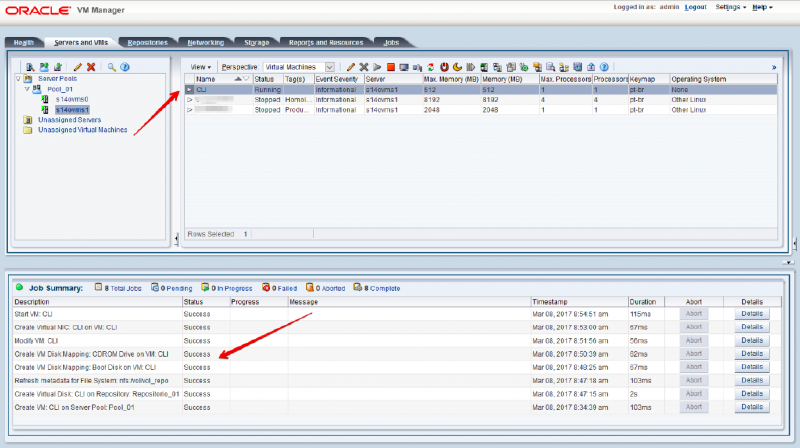Collapse the Server Pools tree node
The image size is (800, 448).
[x=18, y=78]
